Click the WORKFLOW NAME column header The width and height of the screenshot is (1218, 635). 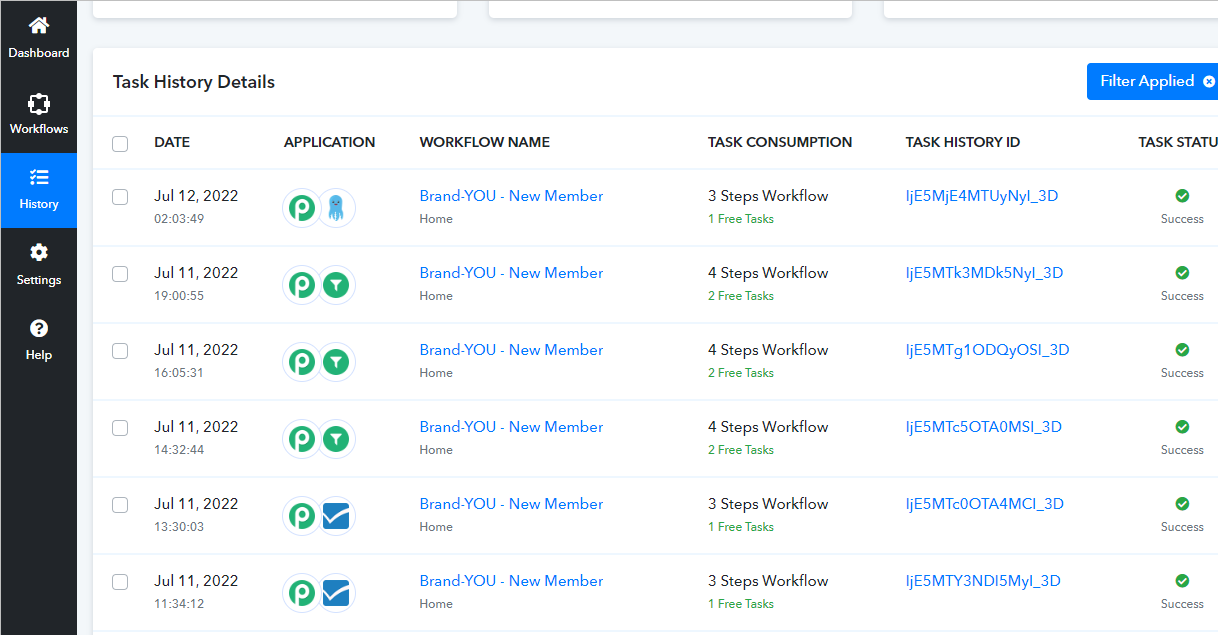485,142
